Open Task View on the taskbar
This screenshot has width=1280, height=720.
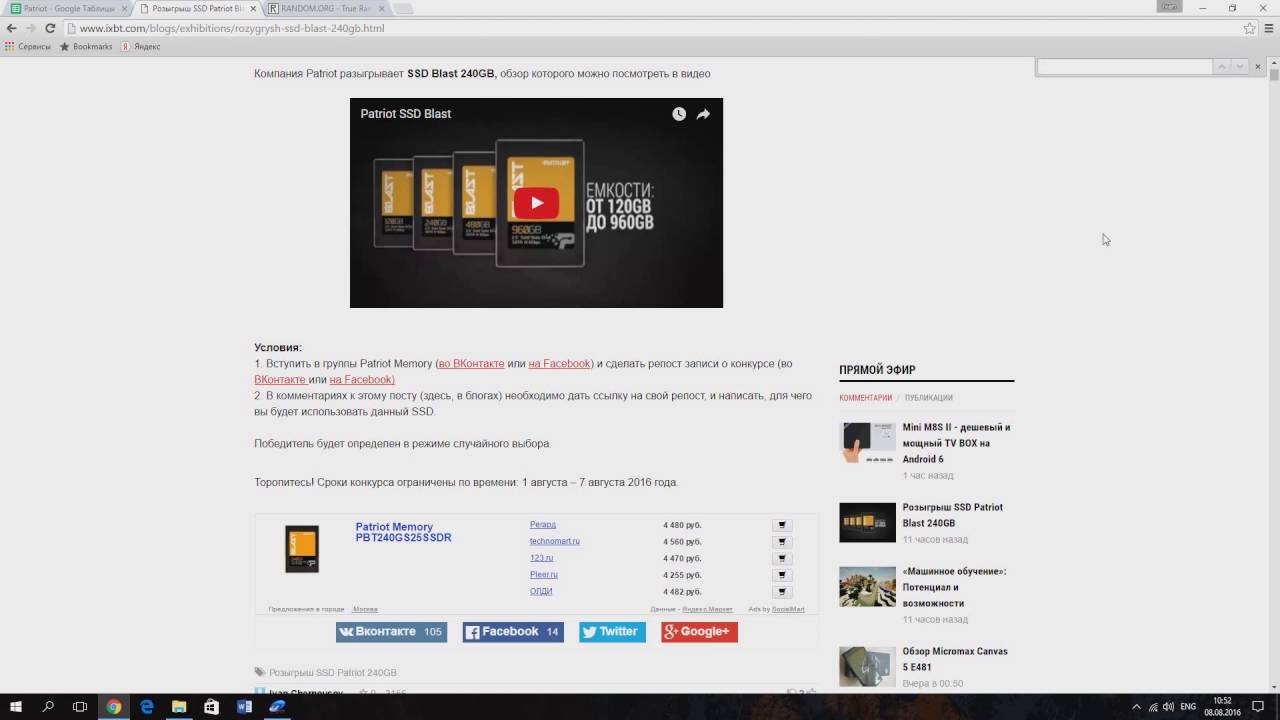point(80,706)
